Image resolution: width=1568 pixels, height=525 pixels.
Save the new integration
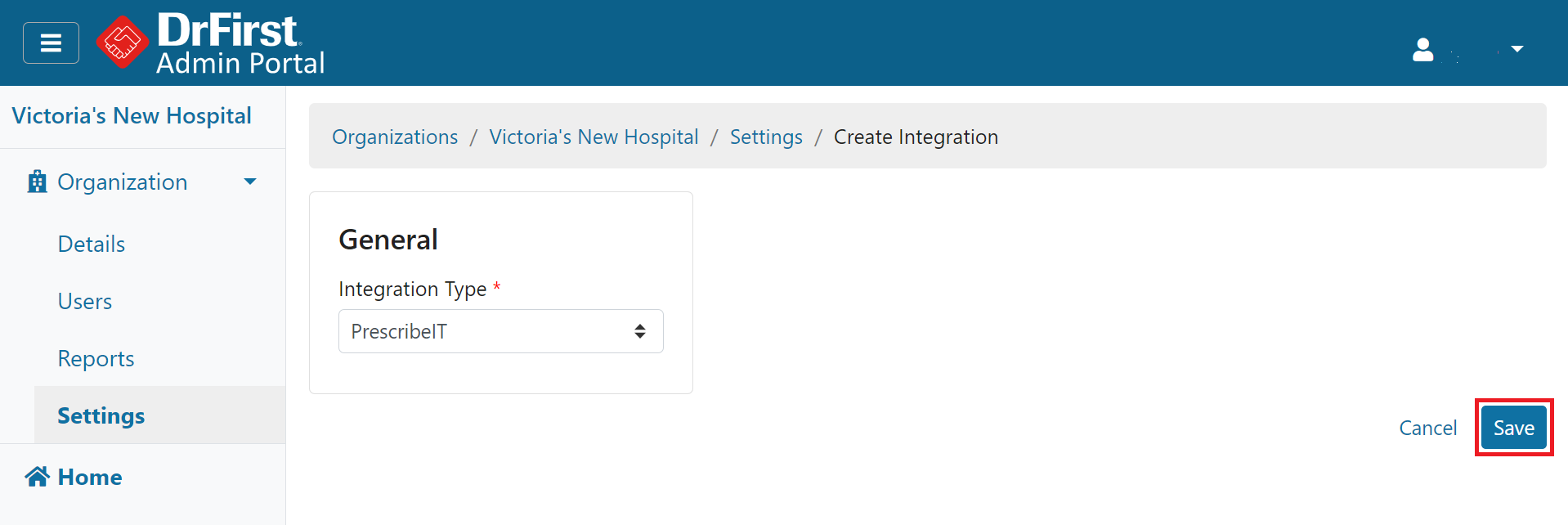tap(1513, 428)
